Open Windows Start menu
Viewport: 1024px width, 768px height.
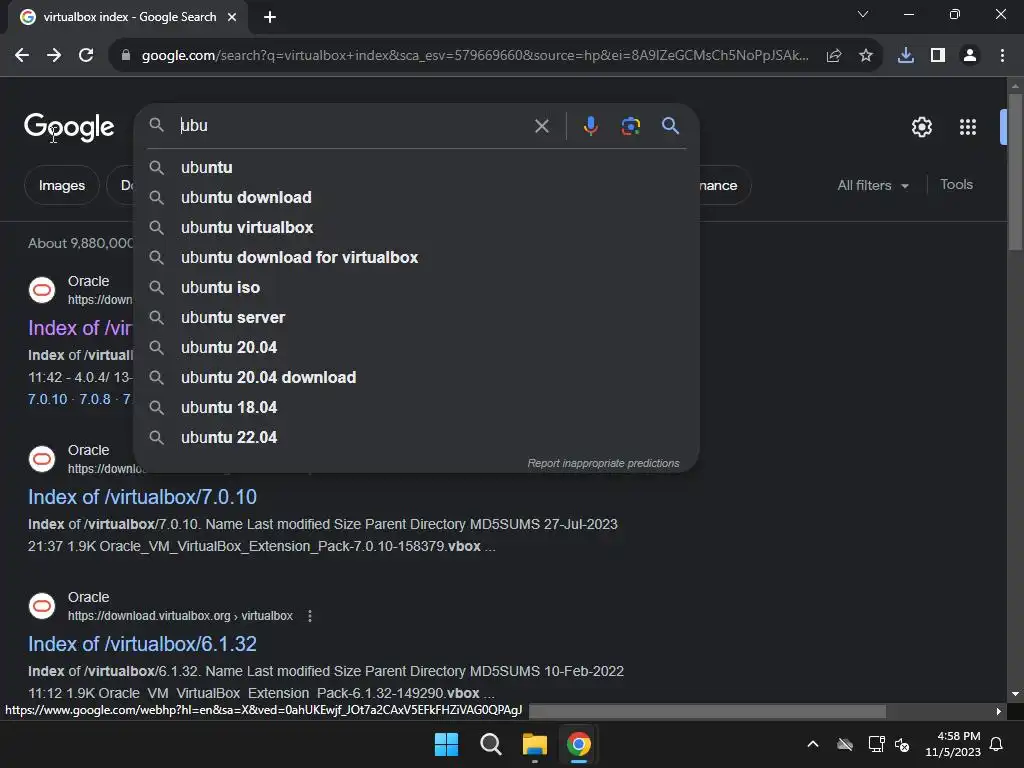[x=447, y=744]
